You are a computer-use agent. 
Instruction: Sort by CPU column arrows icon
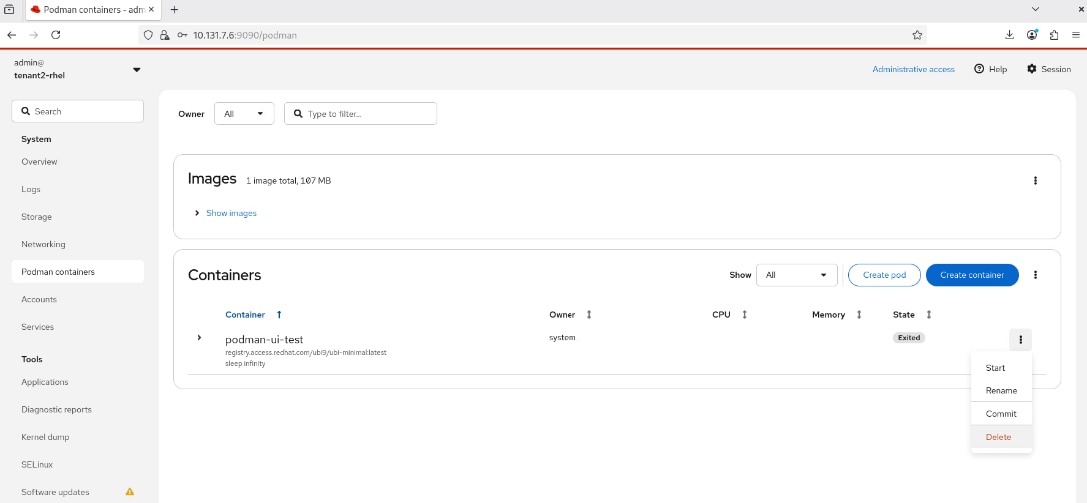tap(745, 315)
